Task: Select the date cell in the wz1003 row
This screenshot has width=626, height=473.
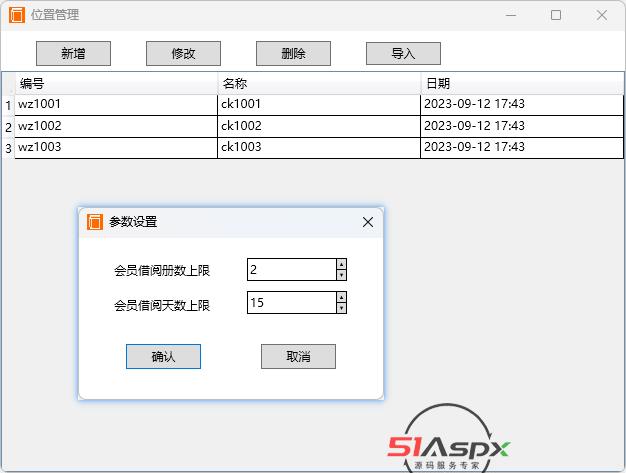Action: [x=522, y=148]
